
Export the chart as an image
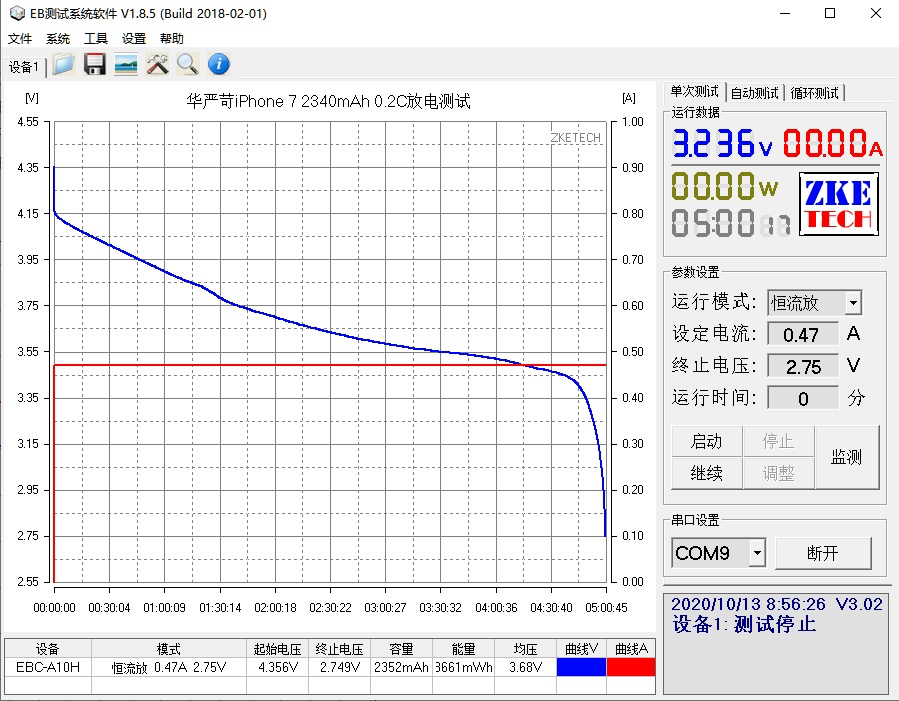[x=125, y=64]
